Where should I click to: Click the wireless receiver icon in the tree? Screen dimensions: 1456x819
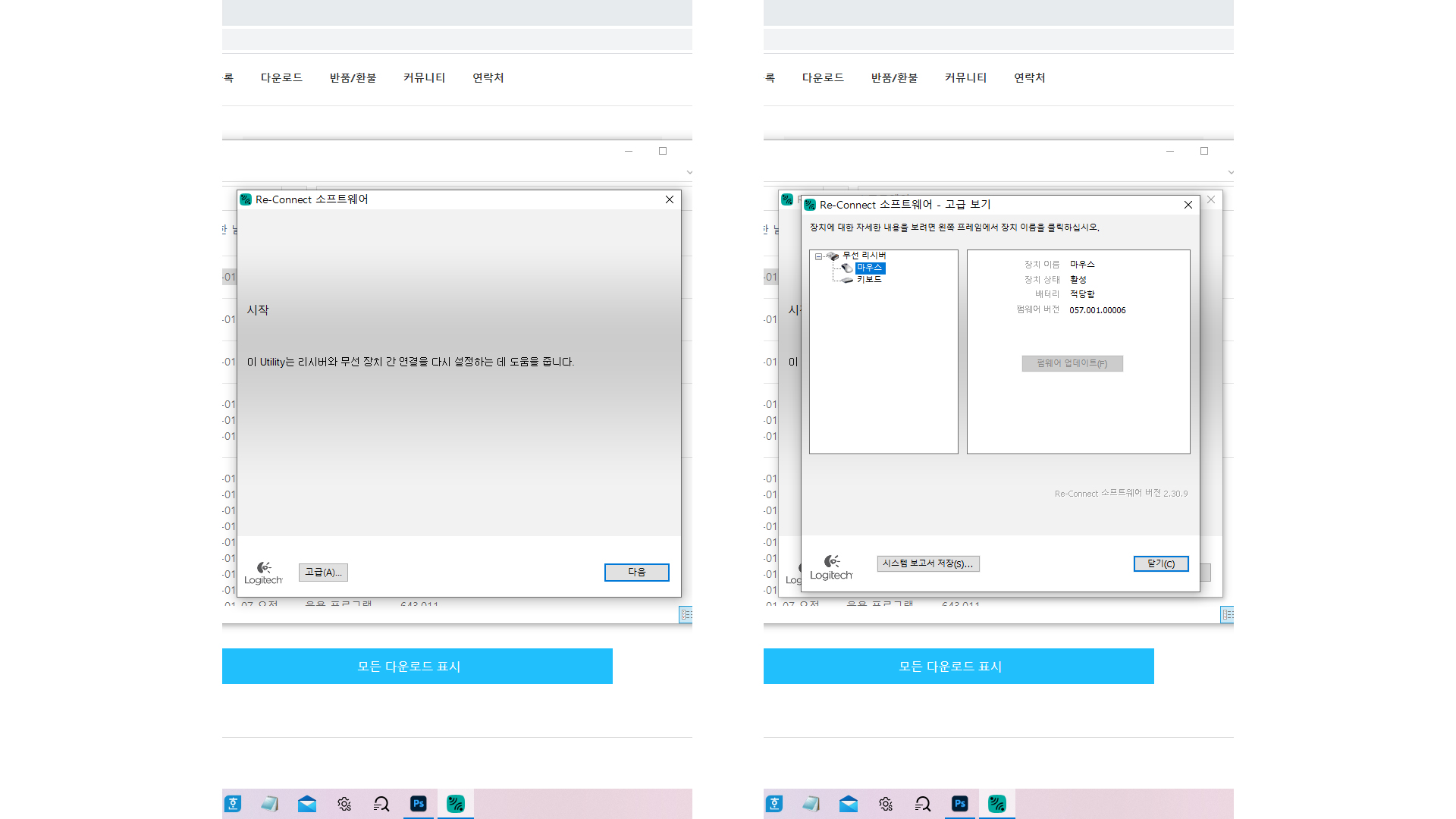coord(833,256)
